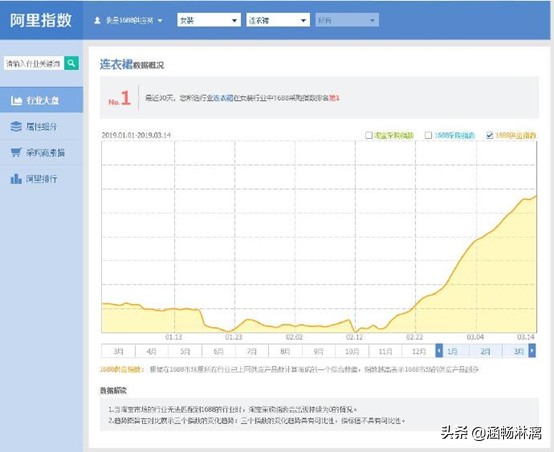The height and width of the screenshot is (452, 554).
Task: Select the 采购商素描 menu item
Action: (42, 152)
